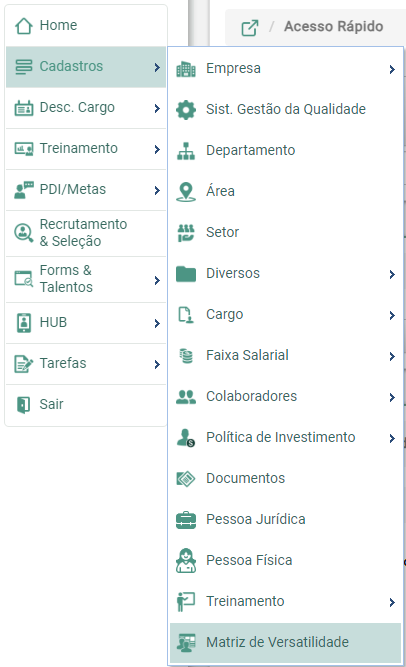
Task: Click the Acesso Rápido breadcrumb text
Action: coord(334,26)
